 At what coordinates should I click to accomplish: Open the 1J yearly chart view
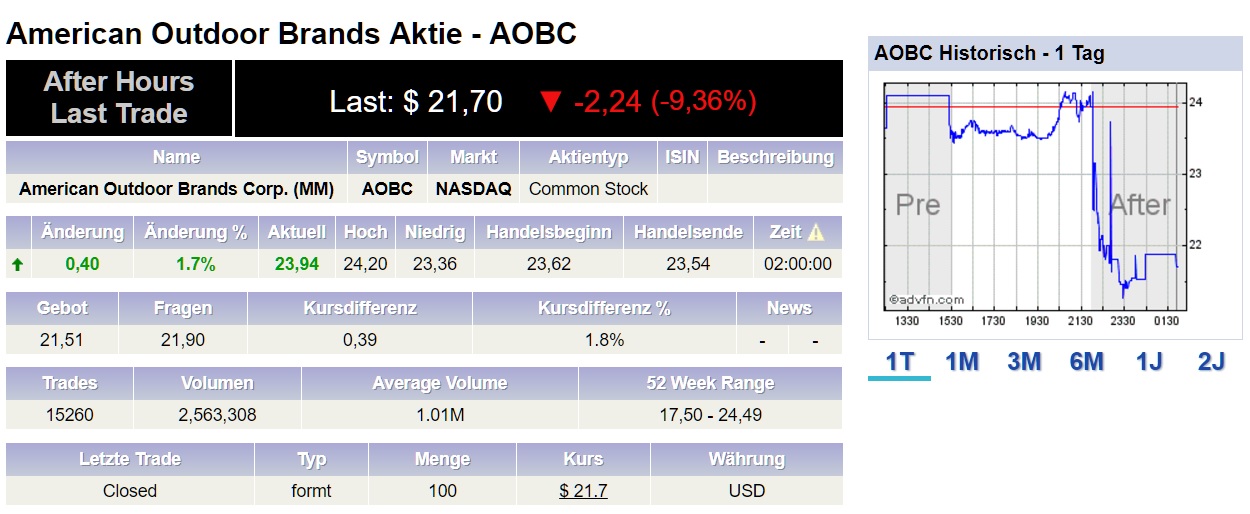1149,361
